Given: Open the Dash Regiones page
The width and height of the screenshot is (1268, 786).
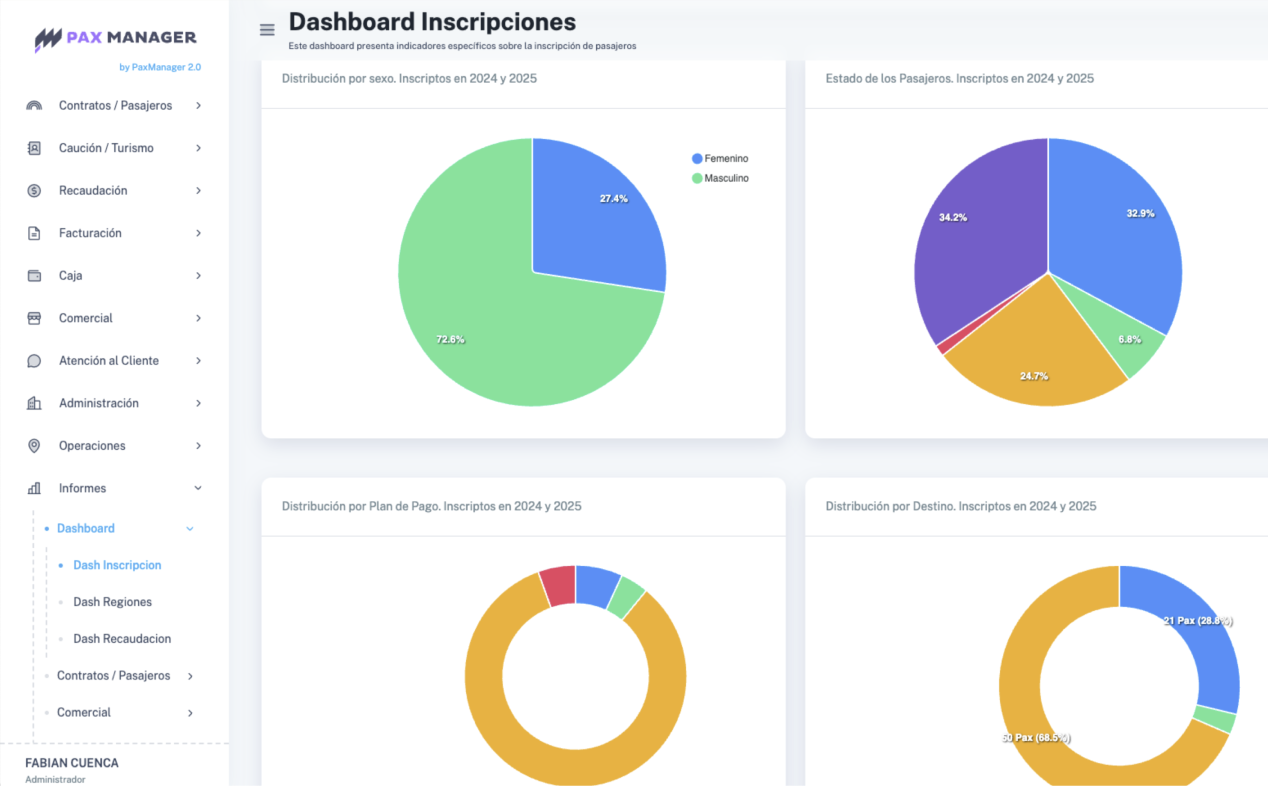Looking at the screenshot, I should (112, 602).
